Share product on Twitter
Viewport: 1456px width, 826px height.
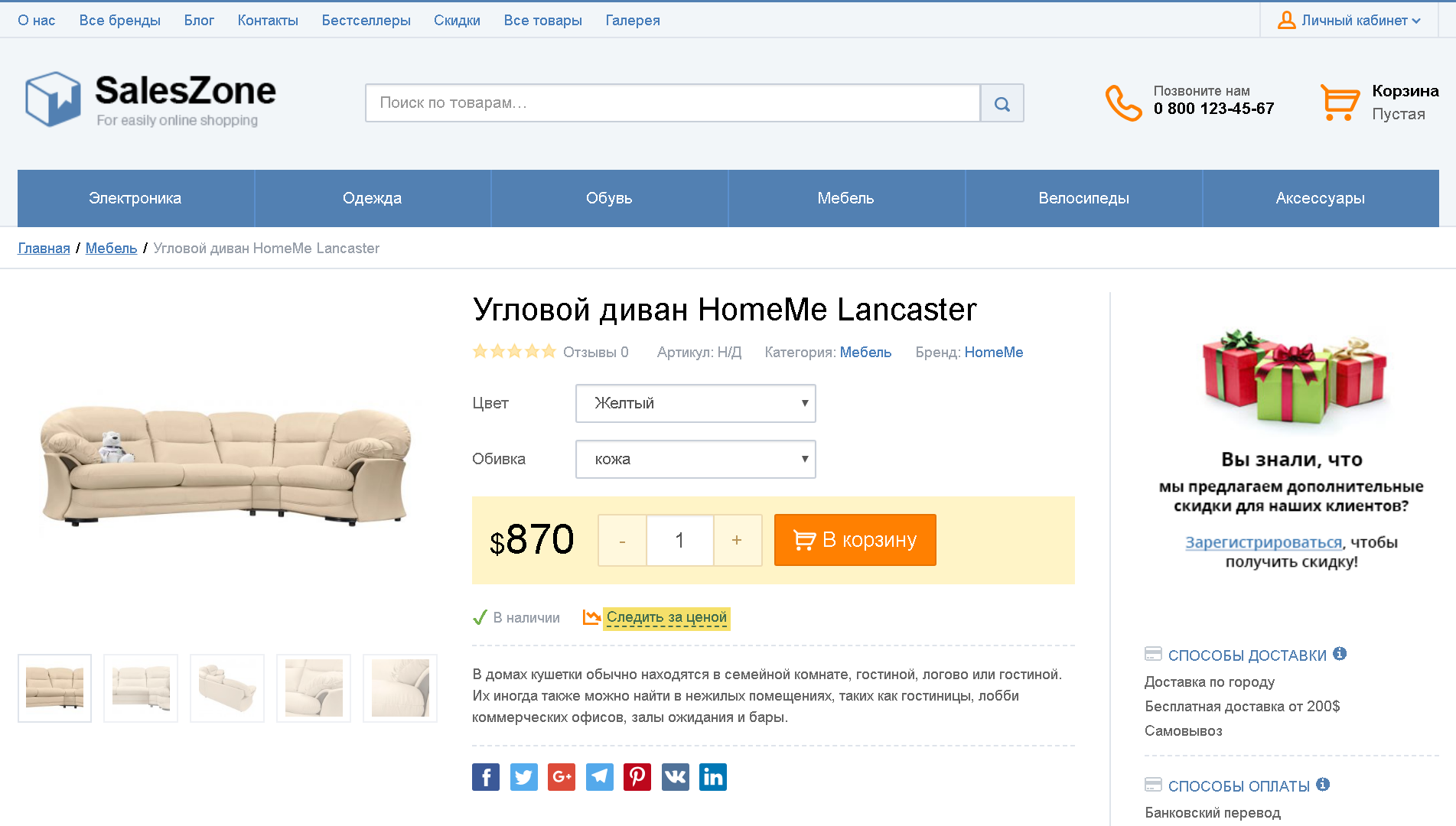[523, 777]
